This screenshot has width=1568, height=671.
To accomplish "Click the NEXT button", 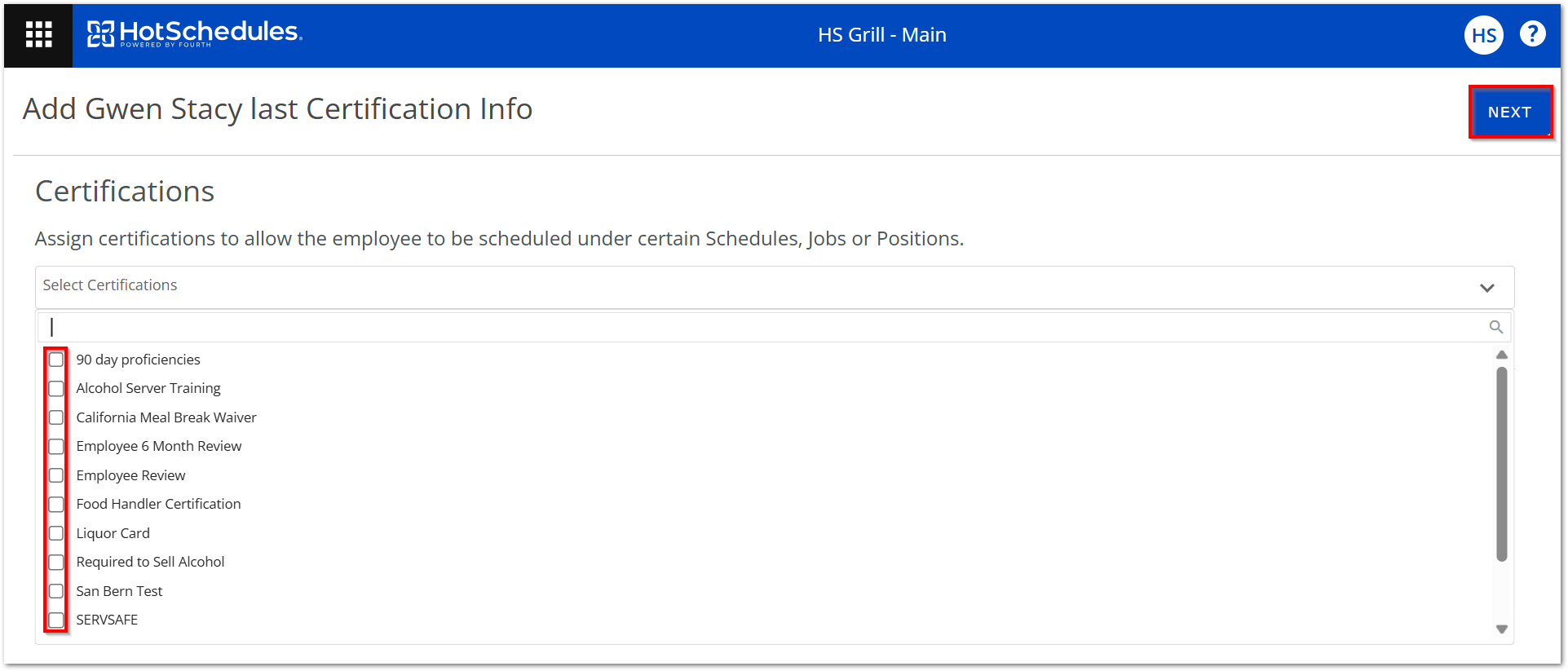I will pyautogui.click(x=1509, y=112).
